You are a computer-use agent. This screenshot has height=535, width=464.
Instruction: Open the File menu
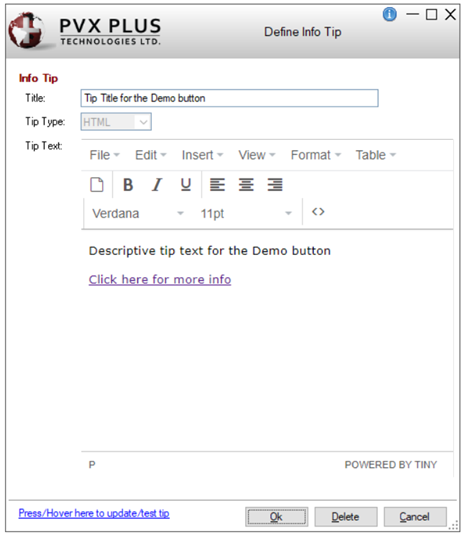coord(104,155)
